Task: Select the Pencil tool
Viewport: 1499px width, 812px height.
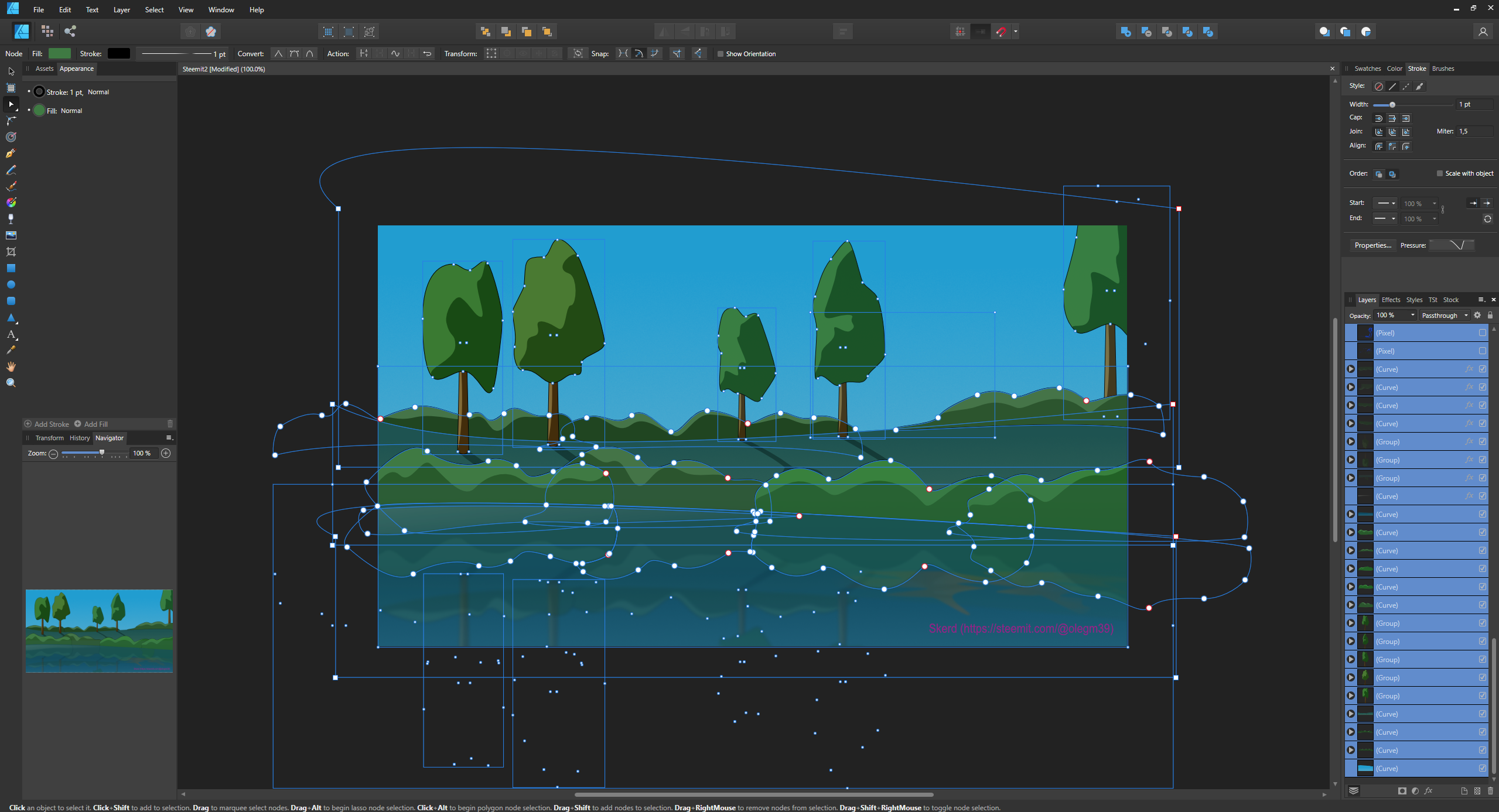Action: tap(11, 170)
